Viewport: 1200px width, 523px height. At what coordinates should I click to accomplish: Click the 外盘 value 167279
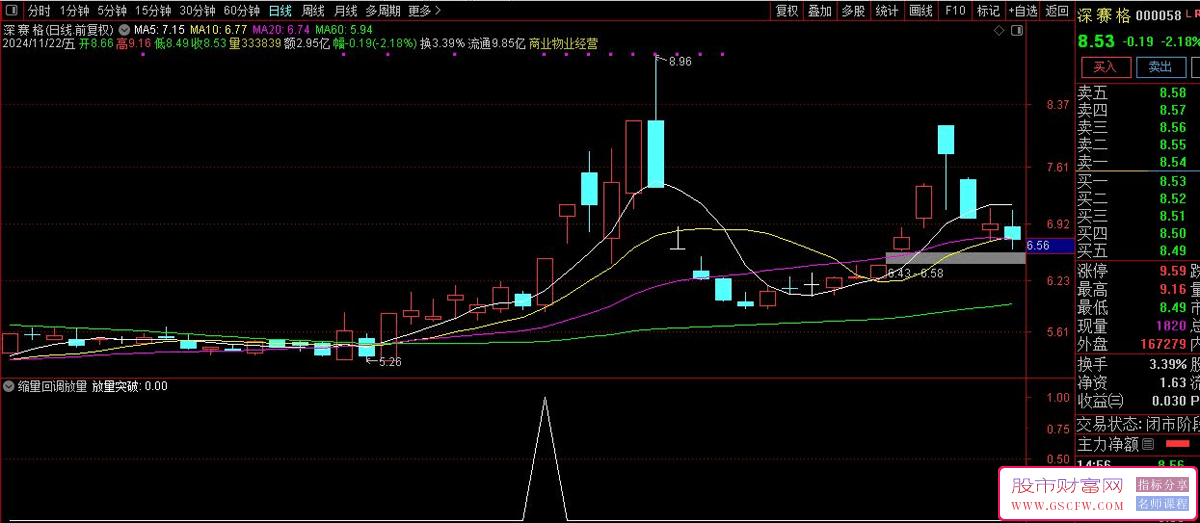(1163, 343)
